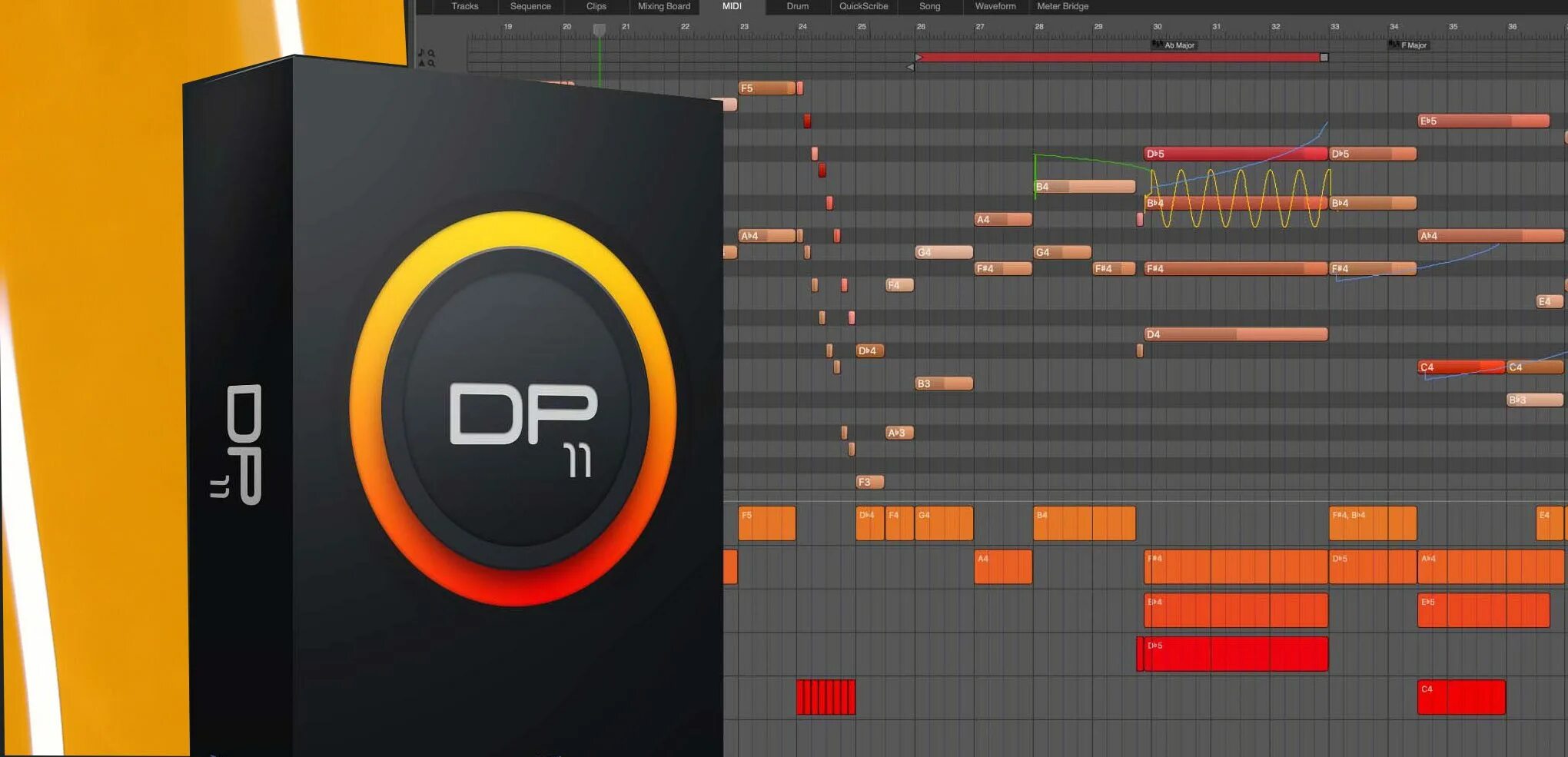The image size is (1568, 757).
Task: Select the F4 note in the piano roll
Action: pos(900,285)
